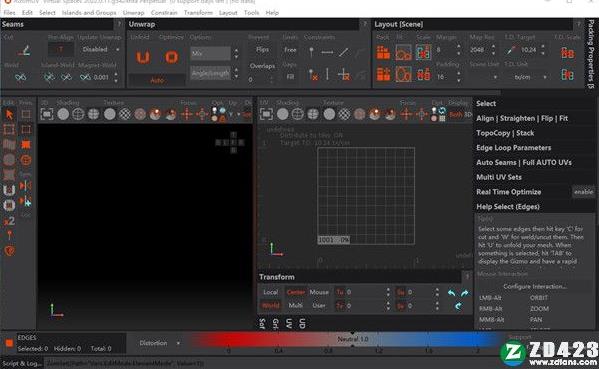599x369 pixels.
Task: Click the top Pack islands icon
Action: pyautogui.click(x=383, y=52)
